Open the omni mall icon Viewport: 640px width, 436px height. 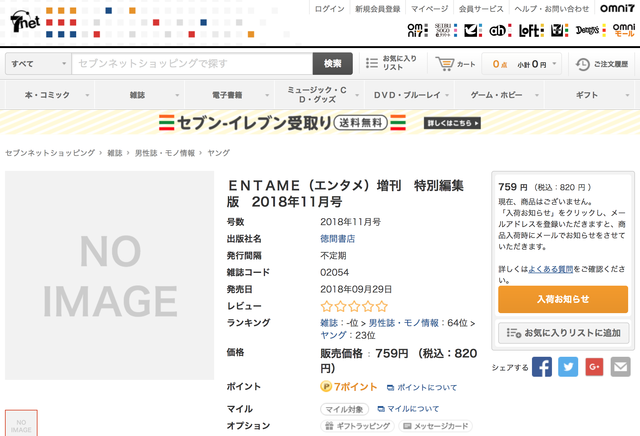click(x=624, y=30)
